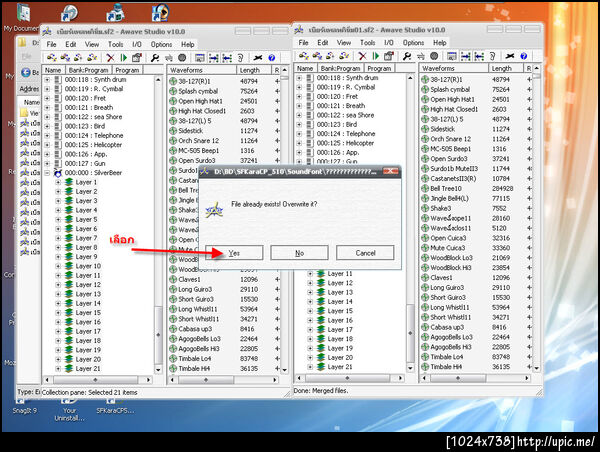
Task: Click the ear audition icon, left Awave toolbar
Action: [240, 58]
